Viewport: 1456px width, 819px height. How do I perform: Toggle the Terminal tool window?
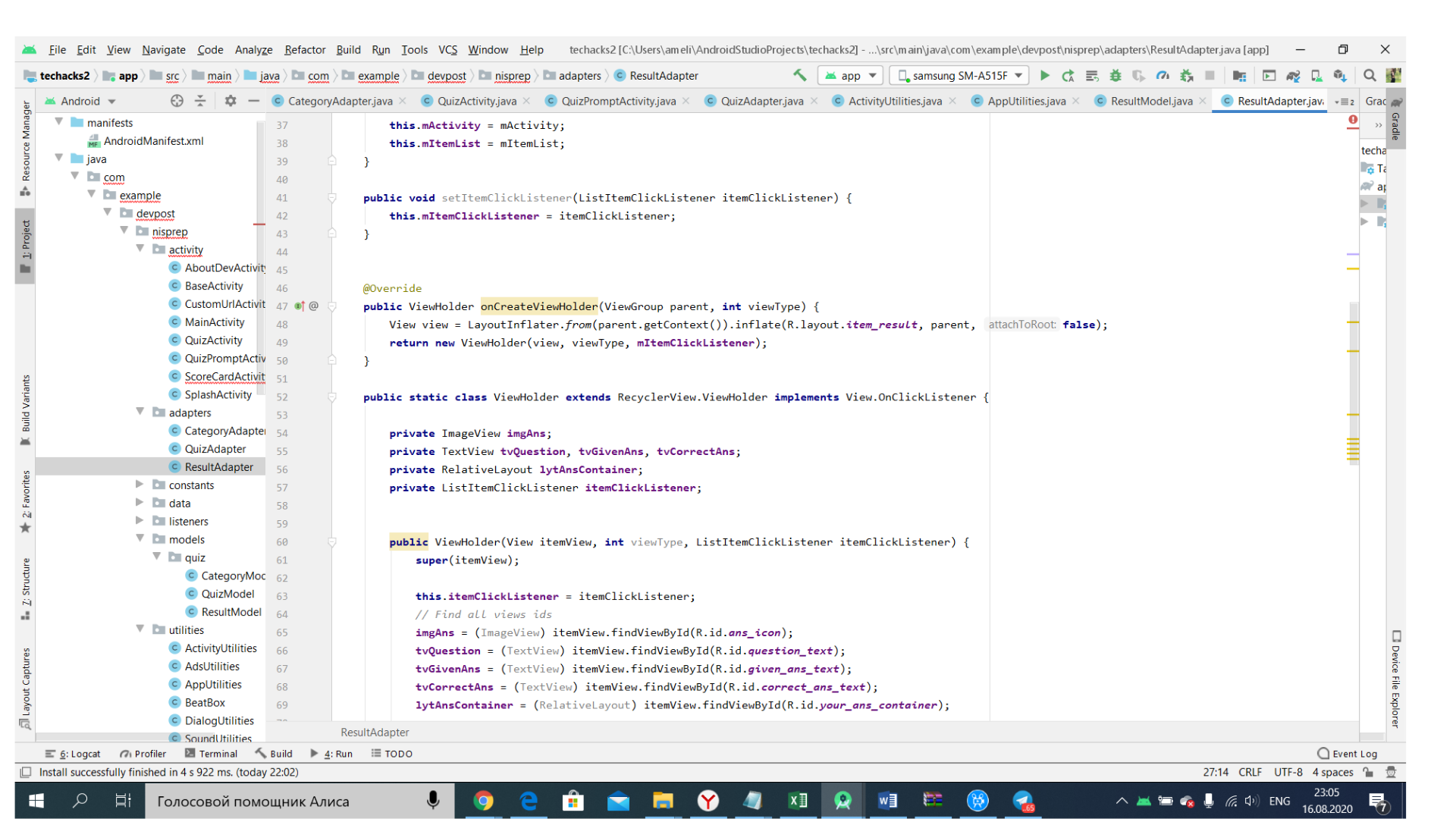pos(211,754)
